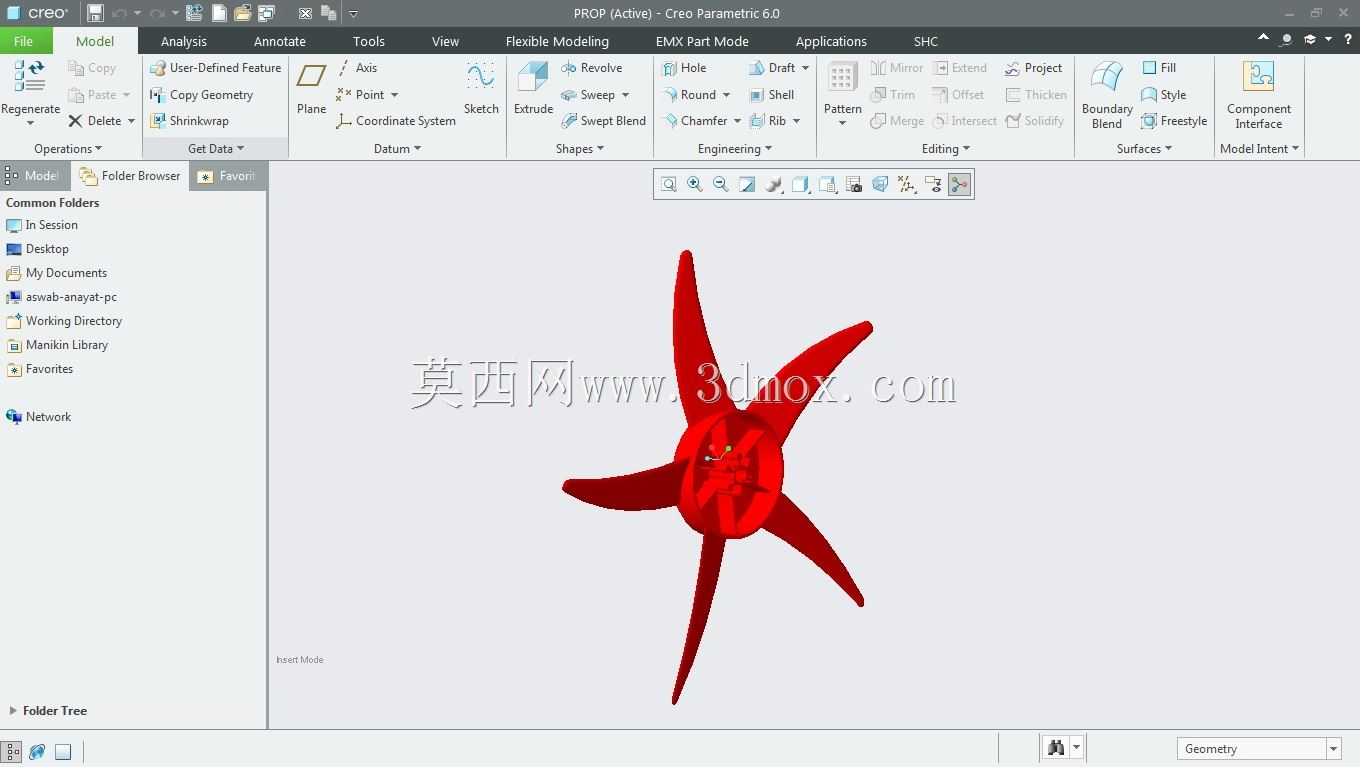
Task: Expand the Operations group menu
Action: (x=68, y=149)
